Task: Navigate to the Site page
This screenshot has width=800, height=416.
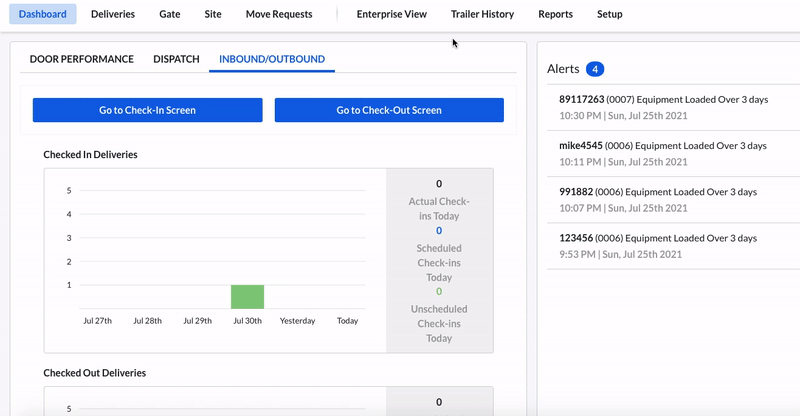Action: 213,14
